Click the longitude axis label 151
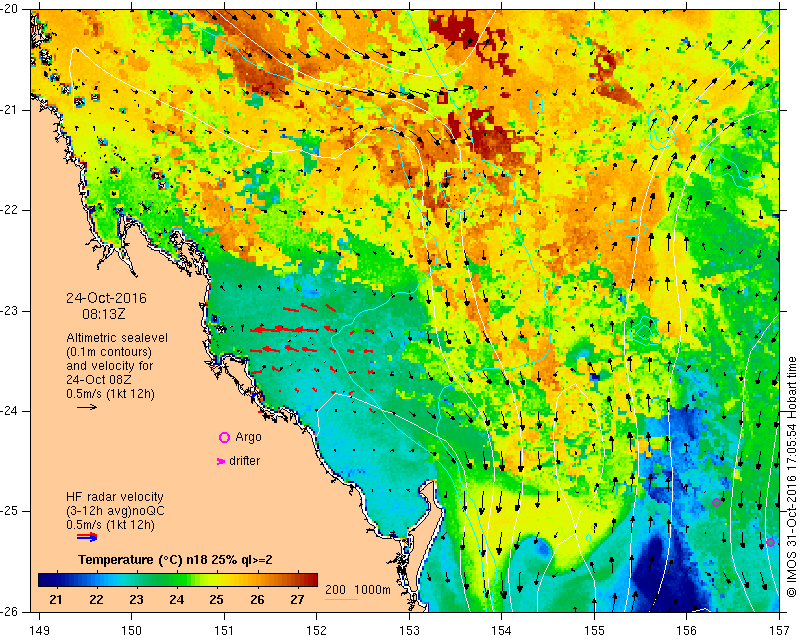Viewport: 800px width, 640px height. click(x=224, y=631)
